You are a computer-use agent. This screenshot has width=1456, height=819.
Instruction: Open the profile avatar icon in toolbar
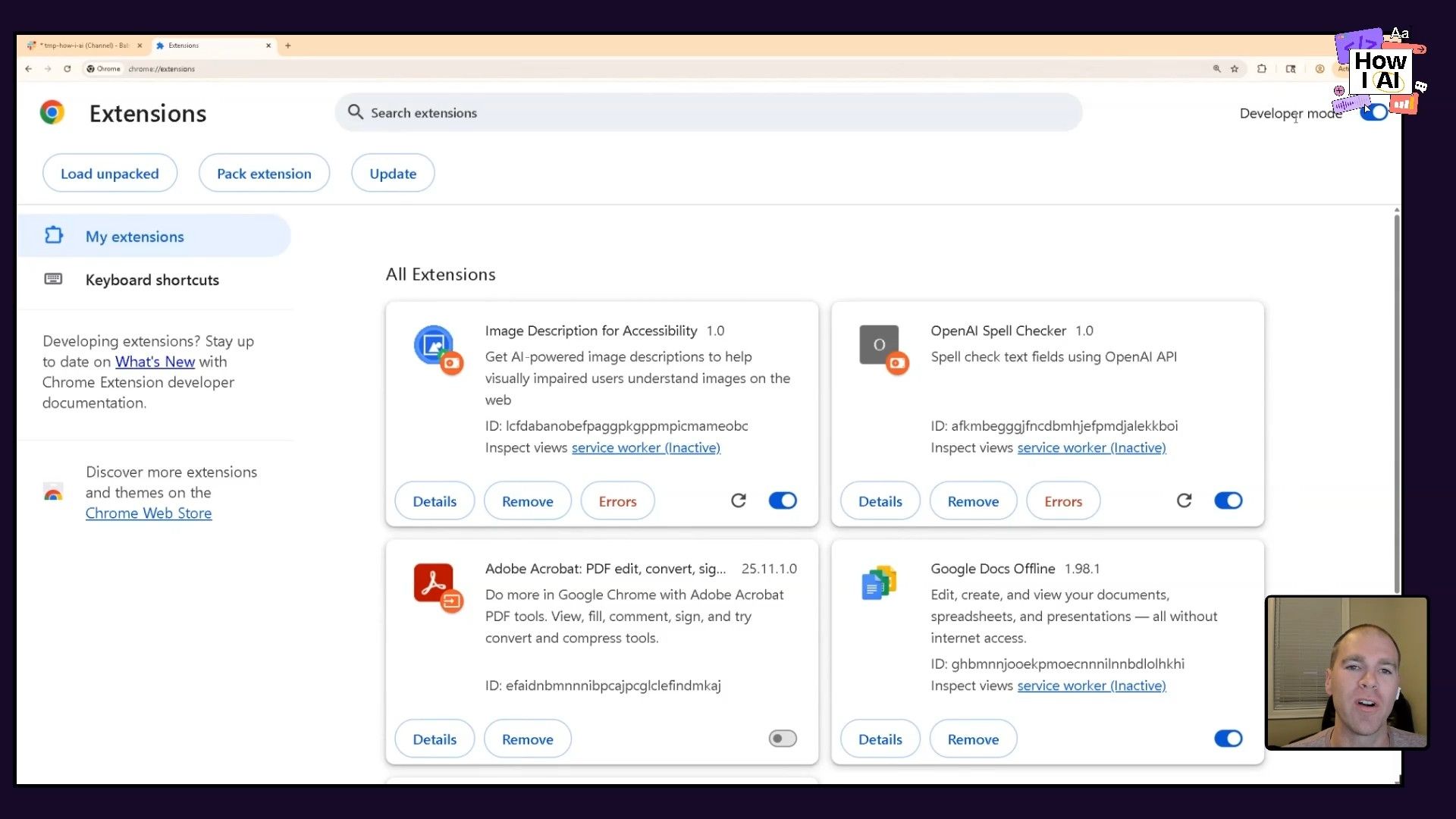1319,68
